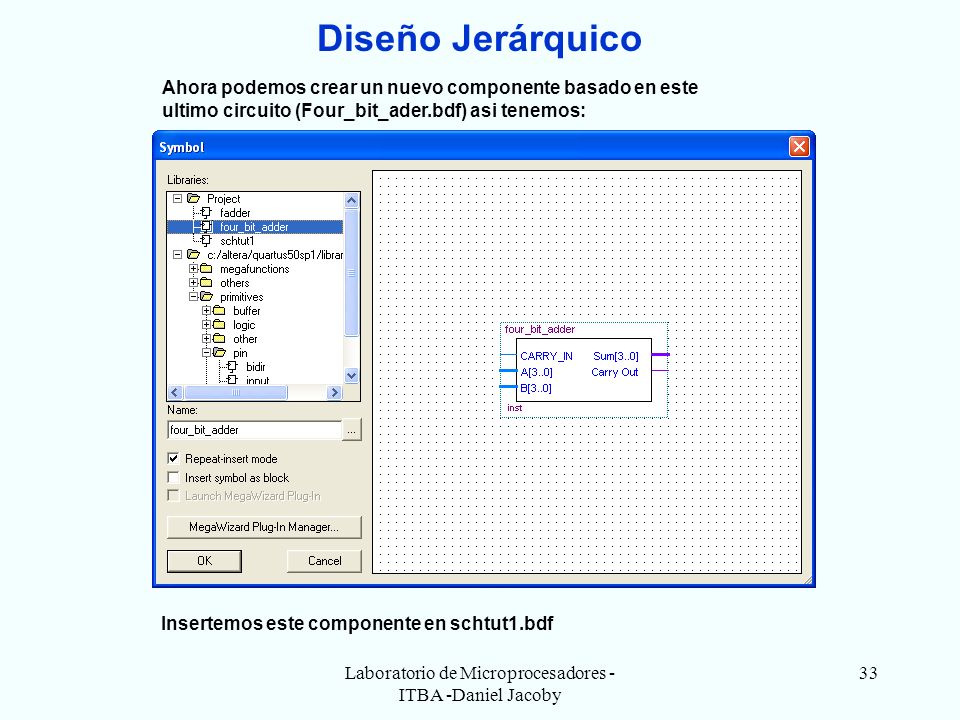Click the libraries vertical scrollbar thumb
Screen dimensions: 960x720
click(x=351, y=272)
